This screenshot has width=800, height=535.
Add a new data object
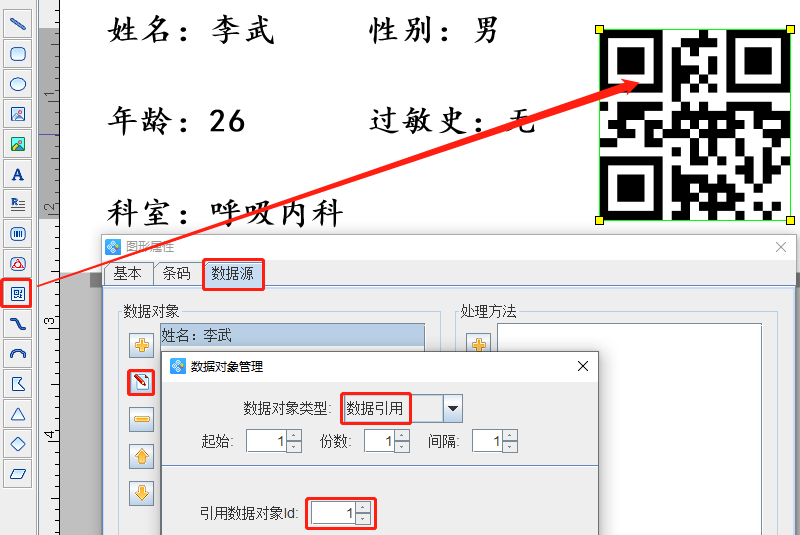pyautogui.click(x=141, y=346)
